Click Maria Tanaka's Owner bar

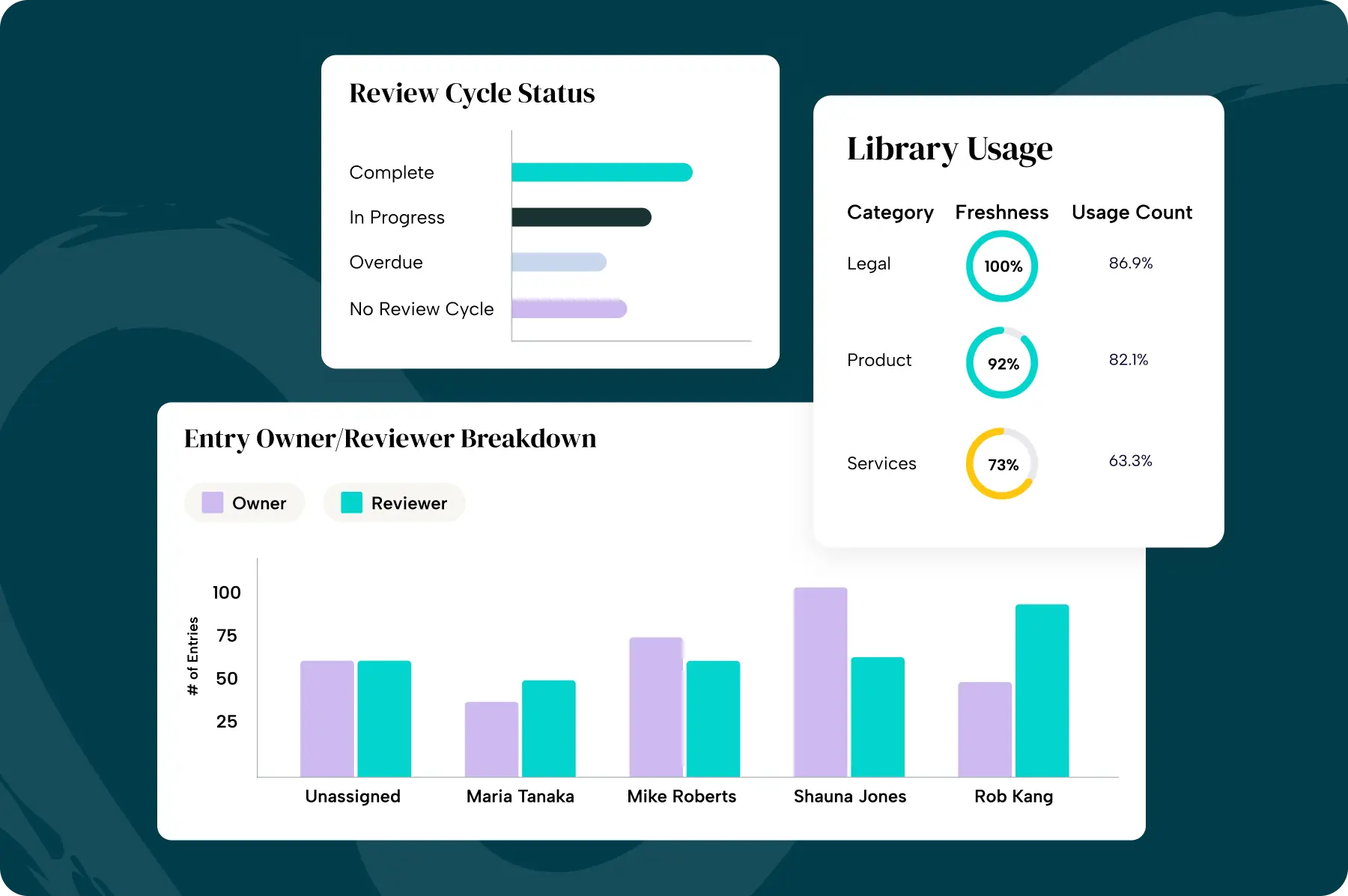point(491,739)
